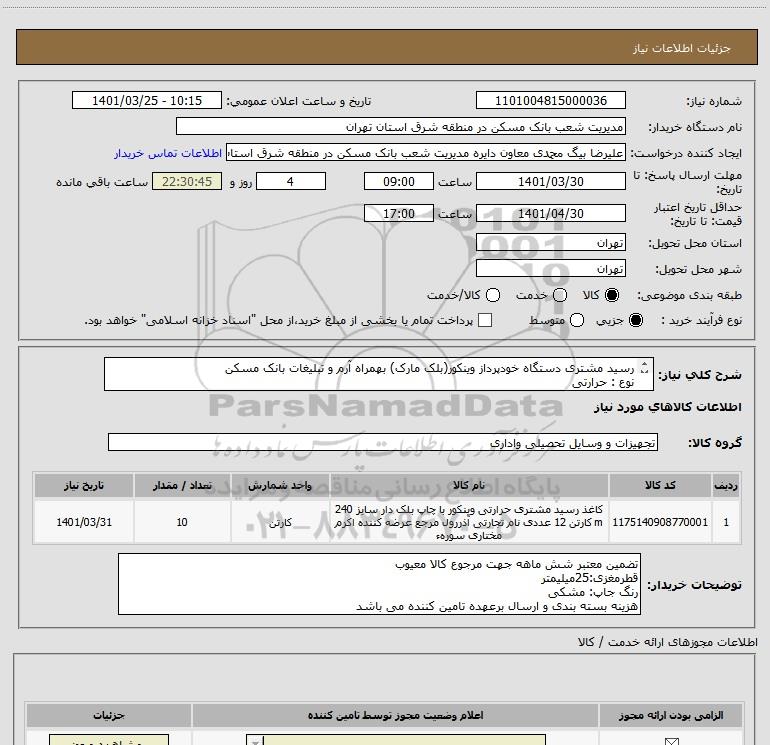Image resolution: width=770 pixels, height=745 pixels.
Task: Toggle the Islamic treasury bonds payment checkbox
Action: tap(485, 320)
